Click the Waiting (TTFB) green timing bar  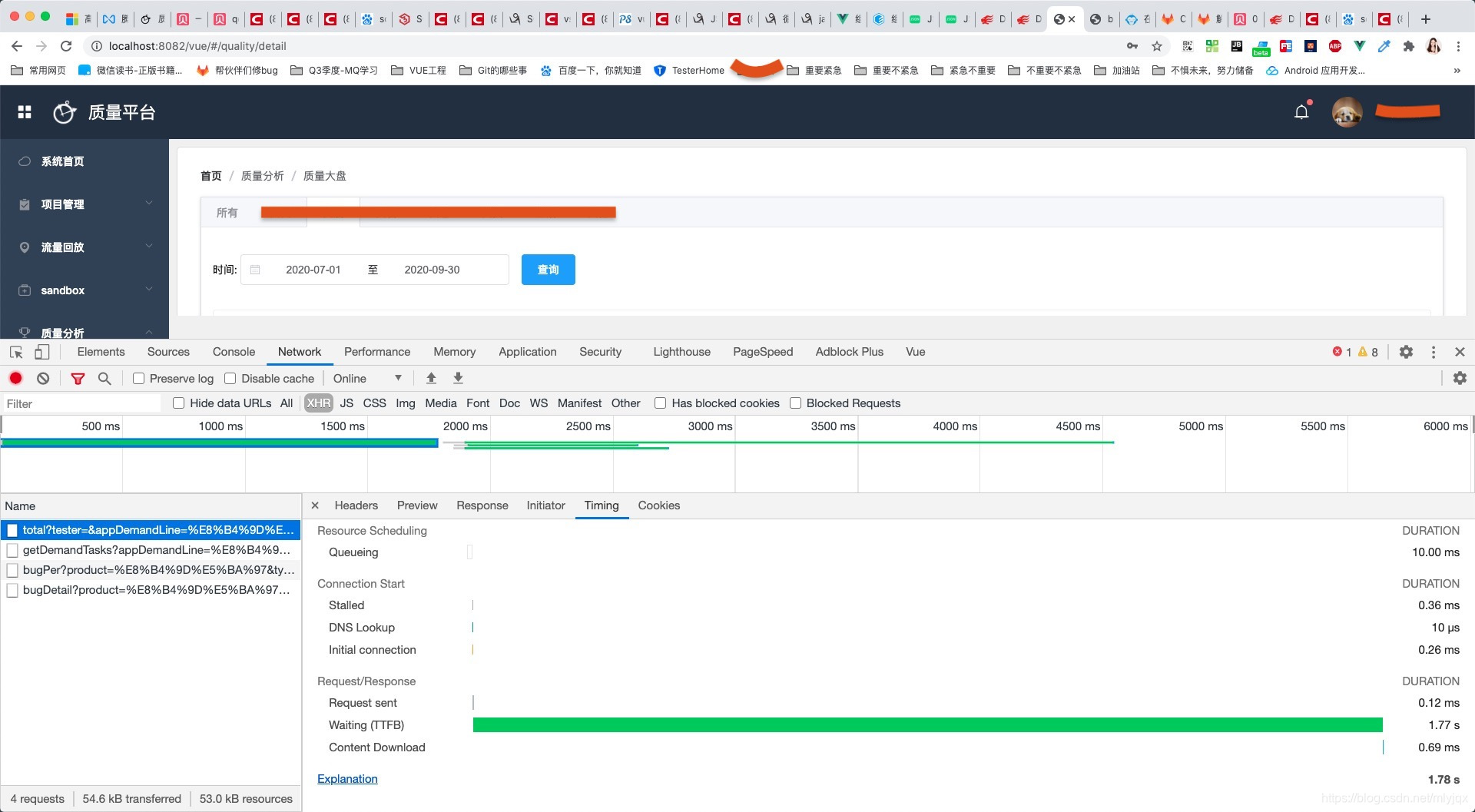click(927, 725)
